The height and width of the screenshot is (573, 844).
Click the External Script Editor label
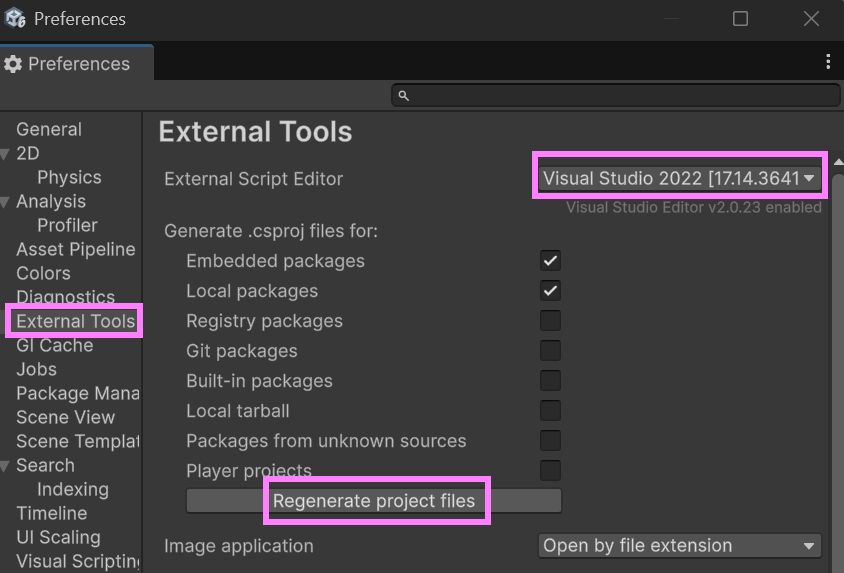click(x=254, y=179)
